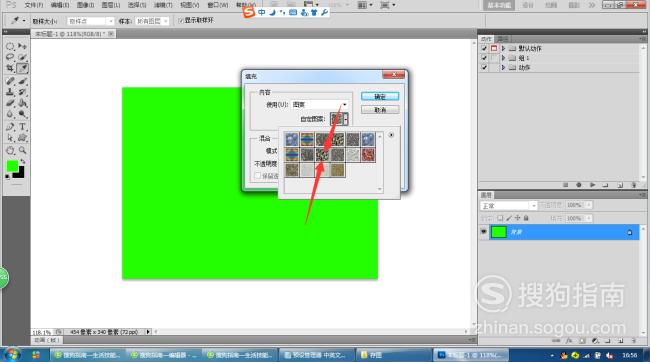
Task: Select the Quick Selection tool
Action: click(22, 57)
